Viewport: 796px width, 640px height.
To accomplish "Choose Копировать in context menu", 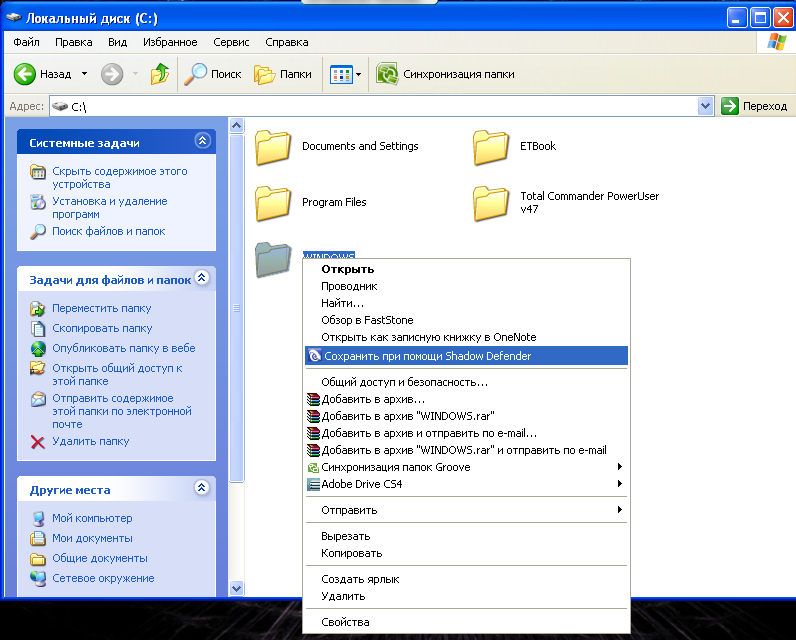I will (466, 553).
